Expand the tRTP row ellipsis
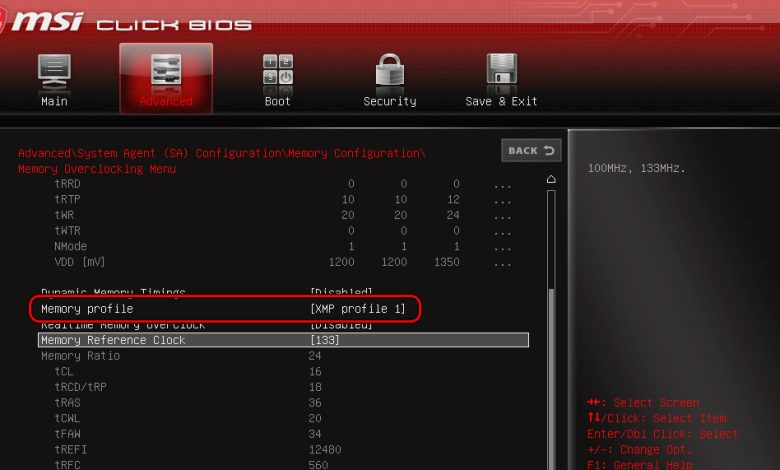The width and height of the screenshot is (780, 470). (502, 200)
